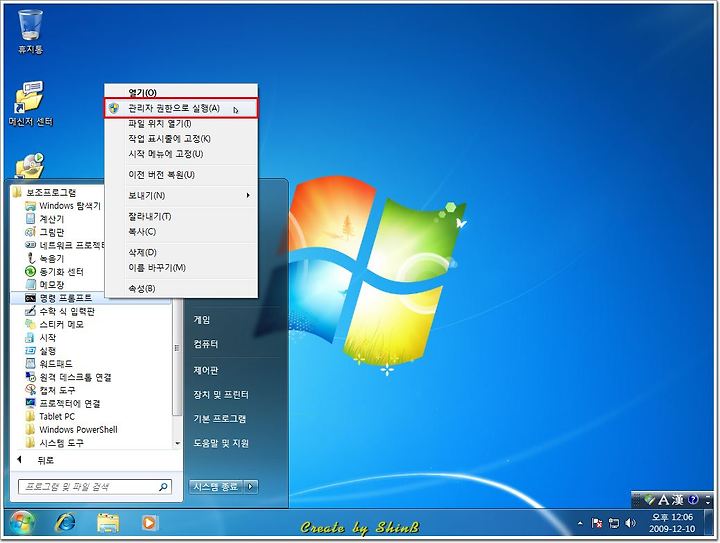Click the 시스템 종료 shutdown button
The width and height of the screenshot is (720, 543).
pos(216,487)
